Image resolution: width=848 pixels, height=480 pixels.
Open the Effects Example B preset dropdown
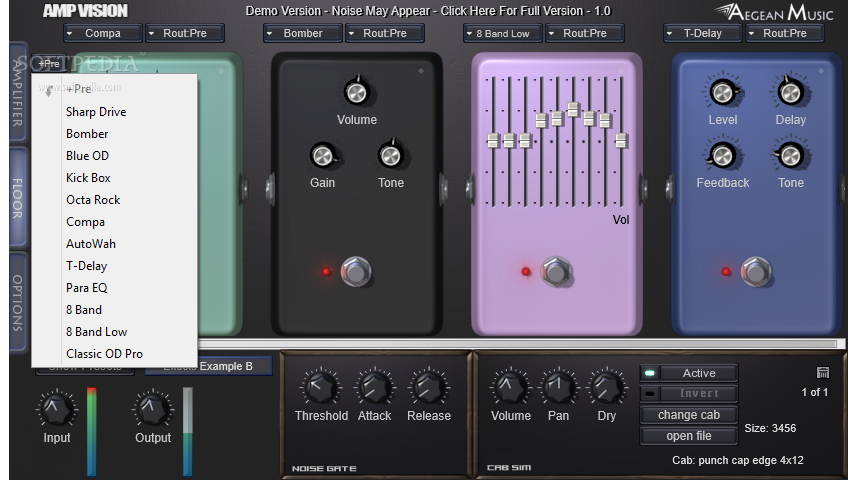208,366
